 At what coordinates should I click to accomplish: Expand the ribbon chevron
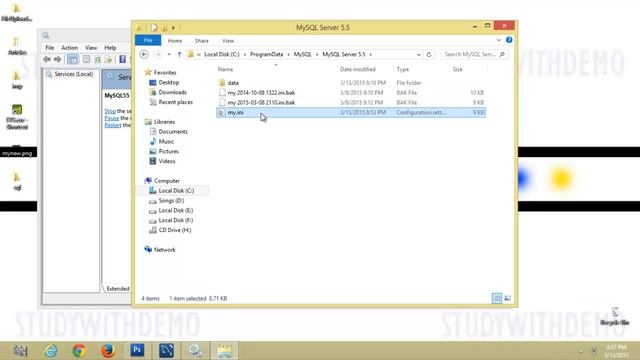499,40
